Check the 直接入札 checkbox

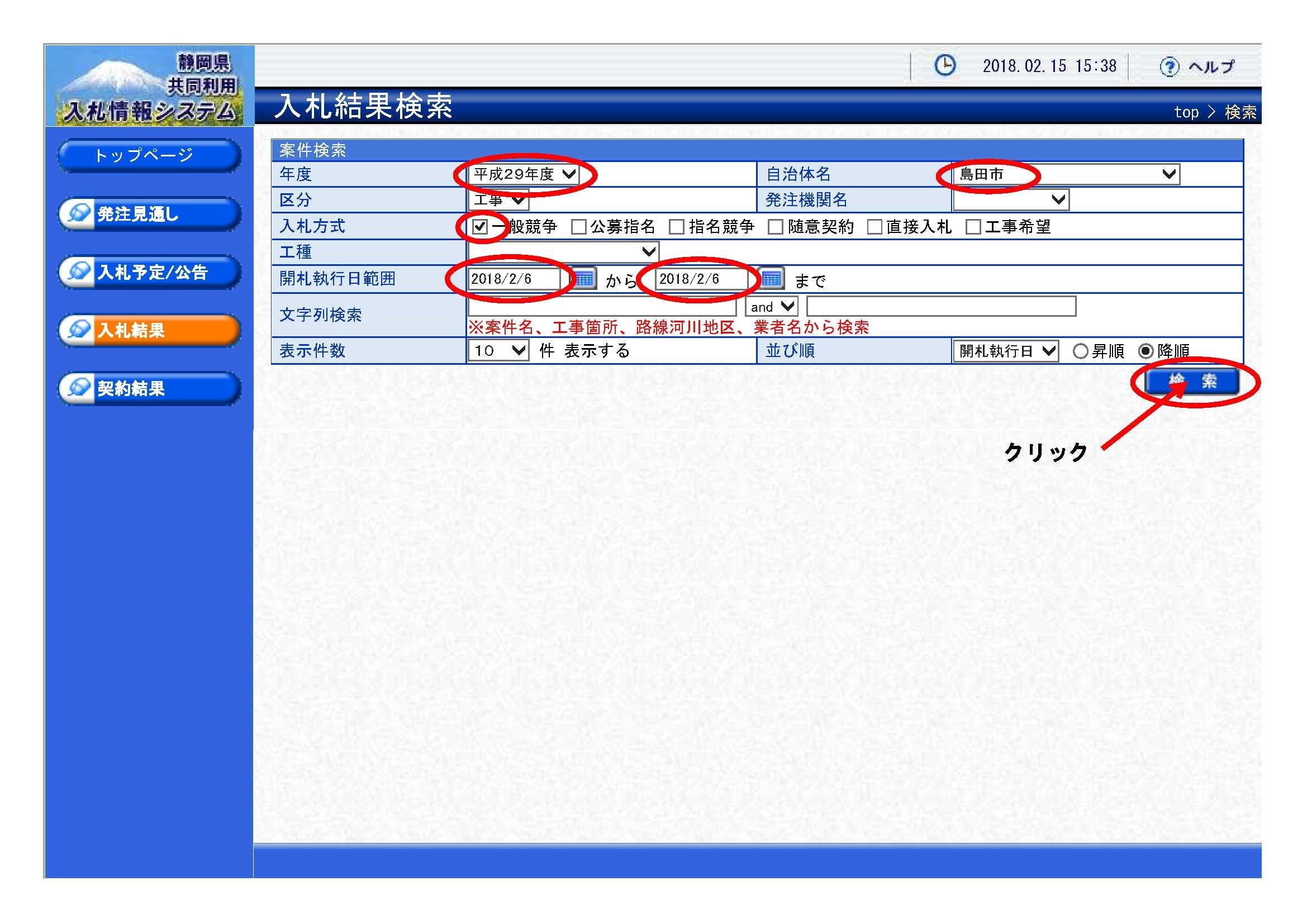pos(874,226)
